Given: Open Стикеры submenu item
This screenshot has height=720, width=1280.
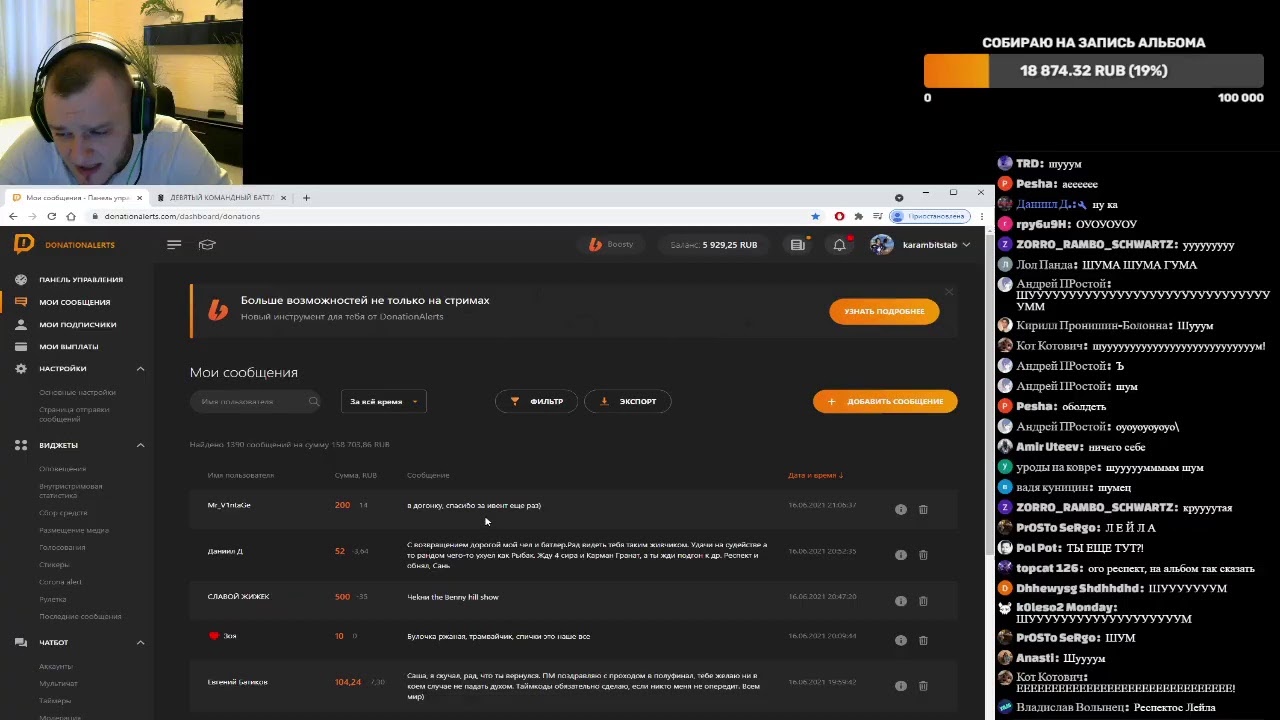Looking at the screenshot, I should click(x=54, y=565).
